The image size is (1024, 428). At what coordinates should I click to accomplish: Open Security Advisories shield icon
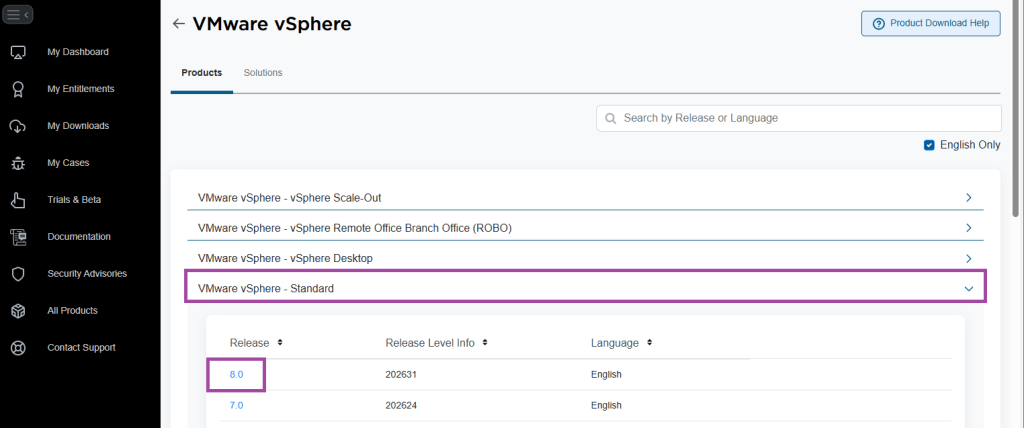tap(18, 274)
